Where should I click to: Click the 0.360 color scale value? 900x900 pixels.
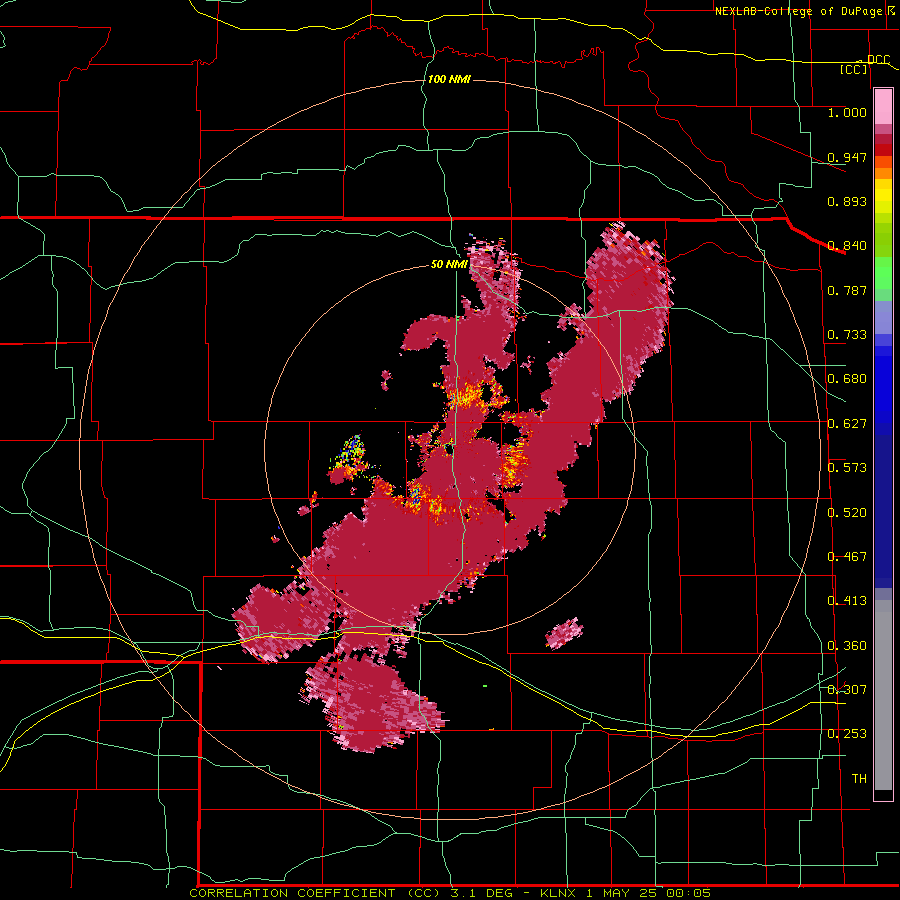point(847,646)
